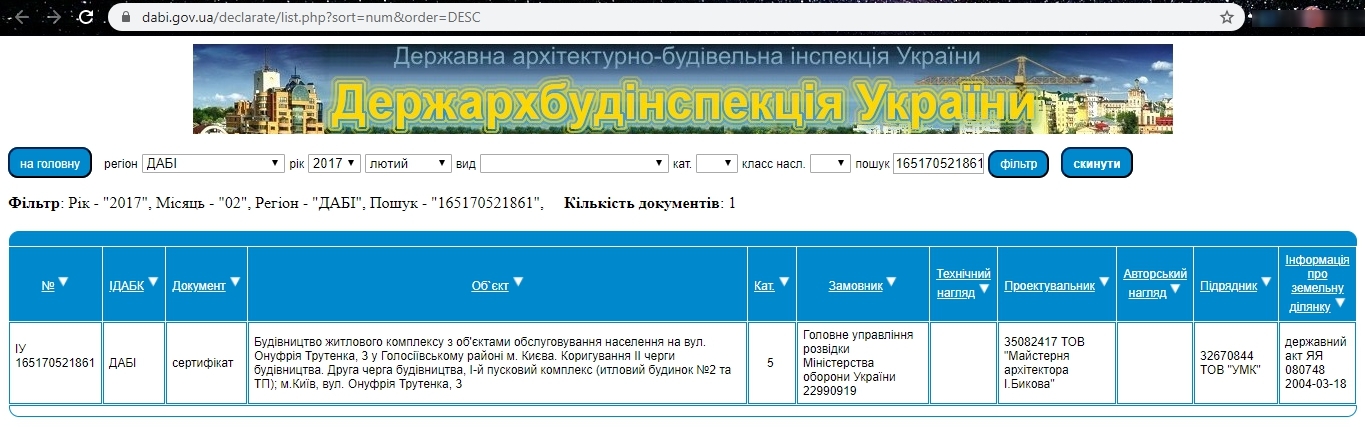Screen dimensions: 1365x427
Task: Reset filters with the скинути button
Action: tap(1097, 163)
